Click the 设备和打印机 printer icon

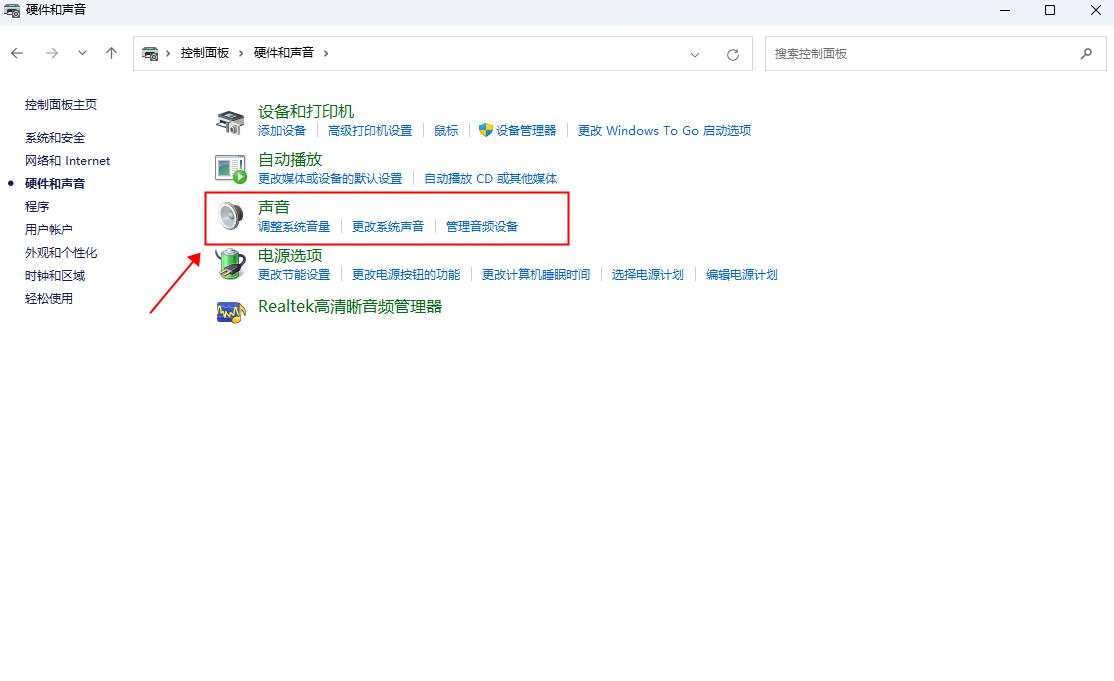pyautogui.click(x=229, y=119)
